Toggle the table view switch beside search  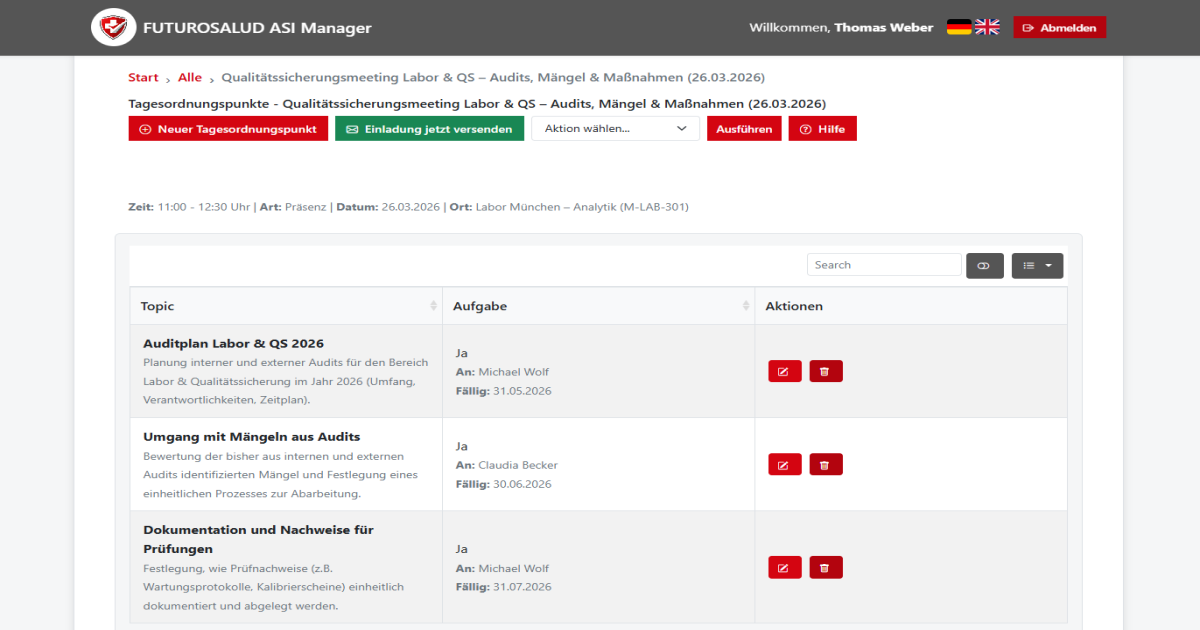(984, 265)
